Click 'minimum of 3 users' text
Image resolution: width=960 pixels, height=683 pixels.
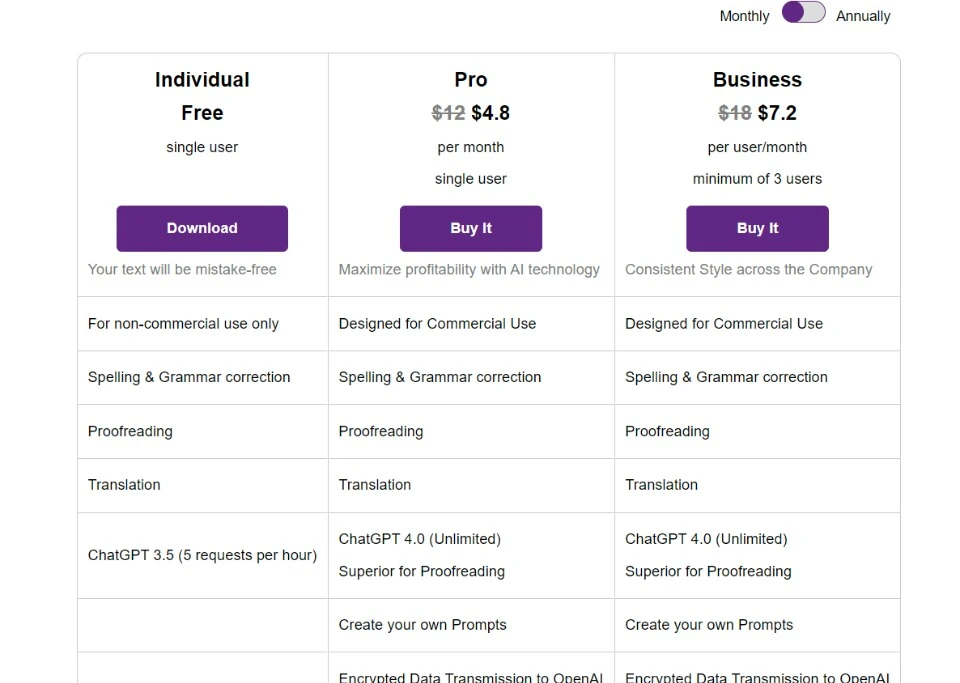(x=757, y=179)
